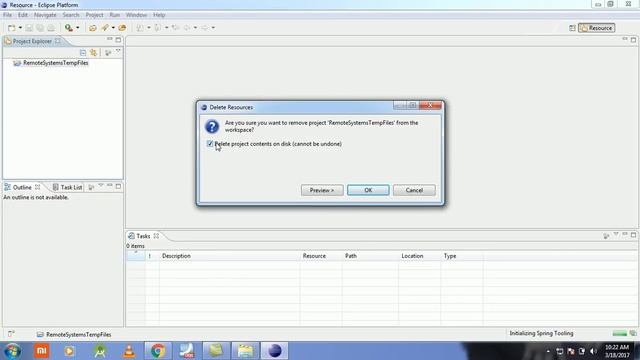Click the External Tools run icon
Screen dimensions: 640x360
pos(69,28)
